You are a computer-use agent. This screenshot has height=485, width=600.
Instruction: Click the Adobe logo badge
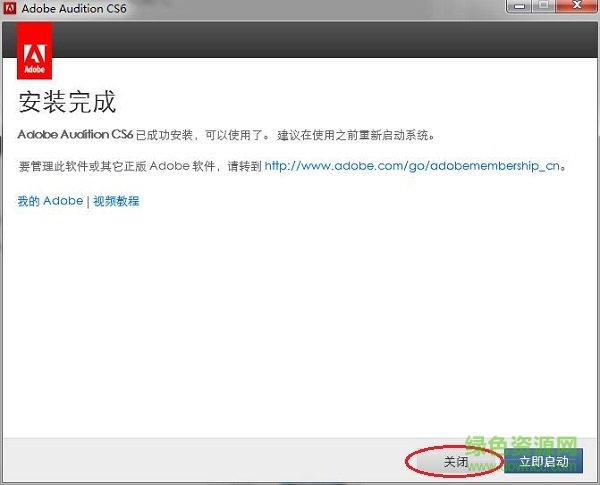[34, 51]
